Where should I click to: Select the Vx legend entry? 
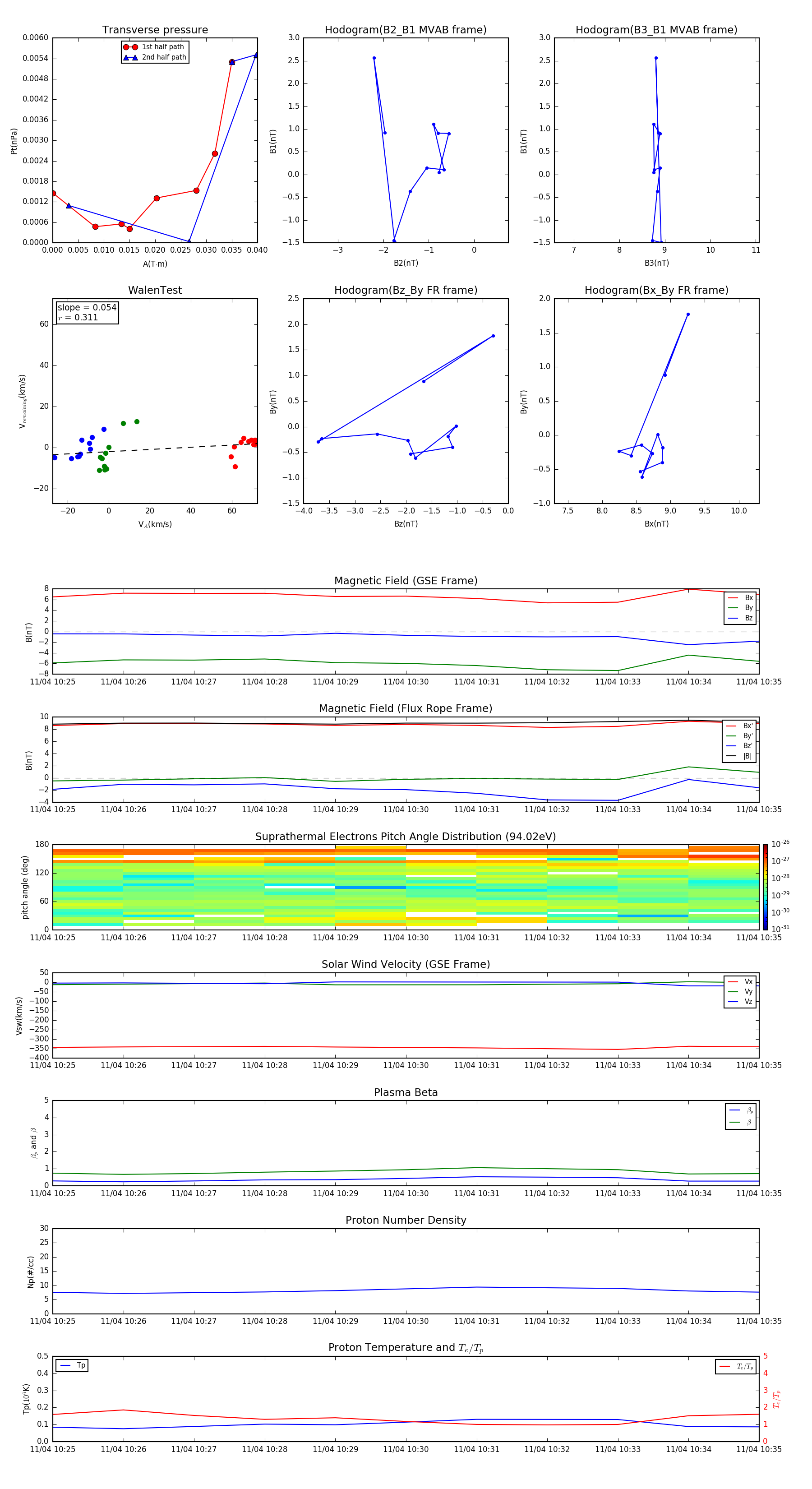[740, 981]
